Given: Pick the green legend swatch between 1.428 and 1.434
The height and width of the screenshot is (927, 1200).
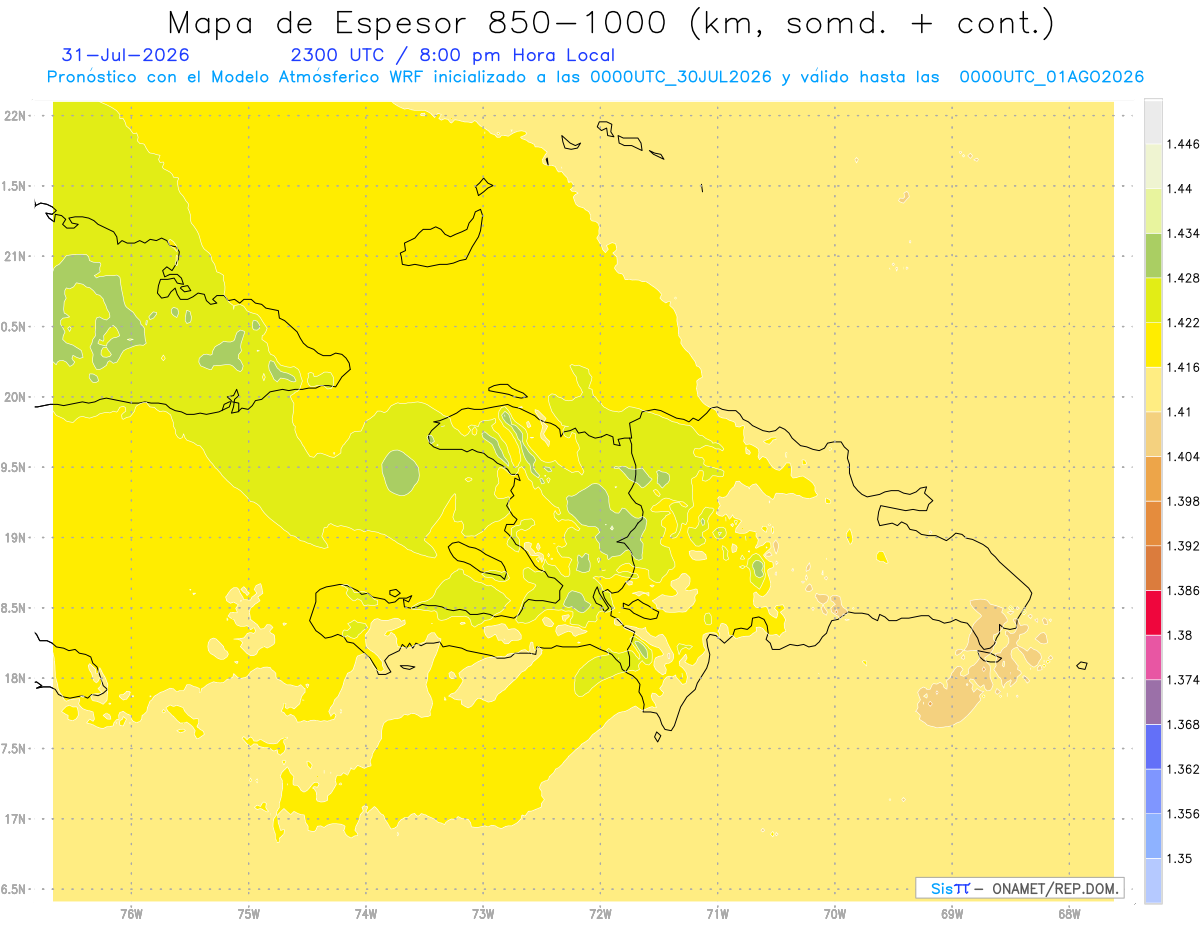Looking at the screenshot, I should click(x=1153, y=255).
